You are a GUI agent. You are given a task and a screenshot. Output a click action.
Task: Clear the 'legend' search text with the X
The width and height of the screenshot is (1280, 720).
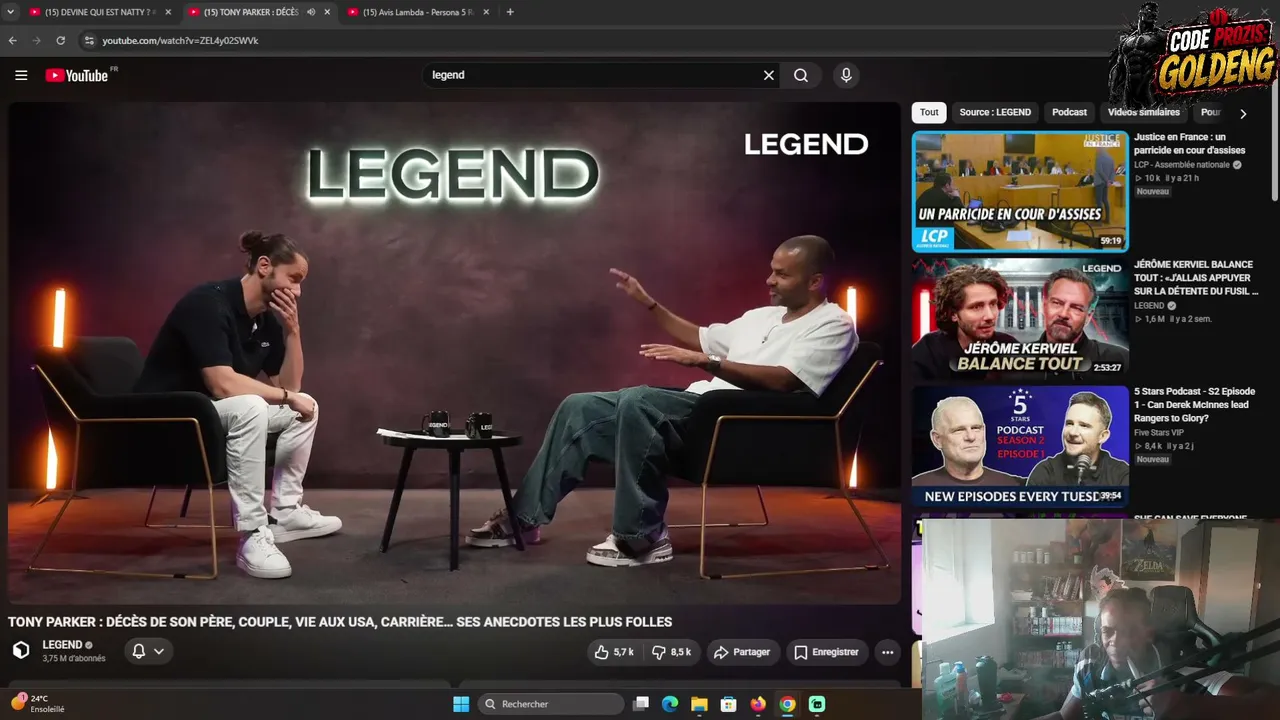point(769,75)
